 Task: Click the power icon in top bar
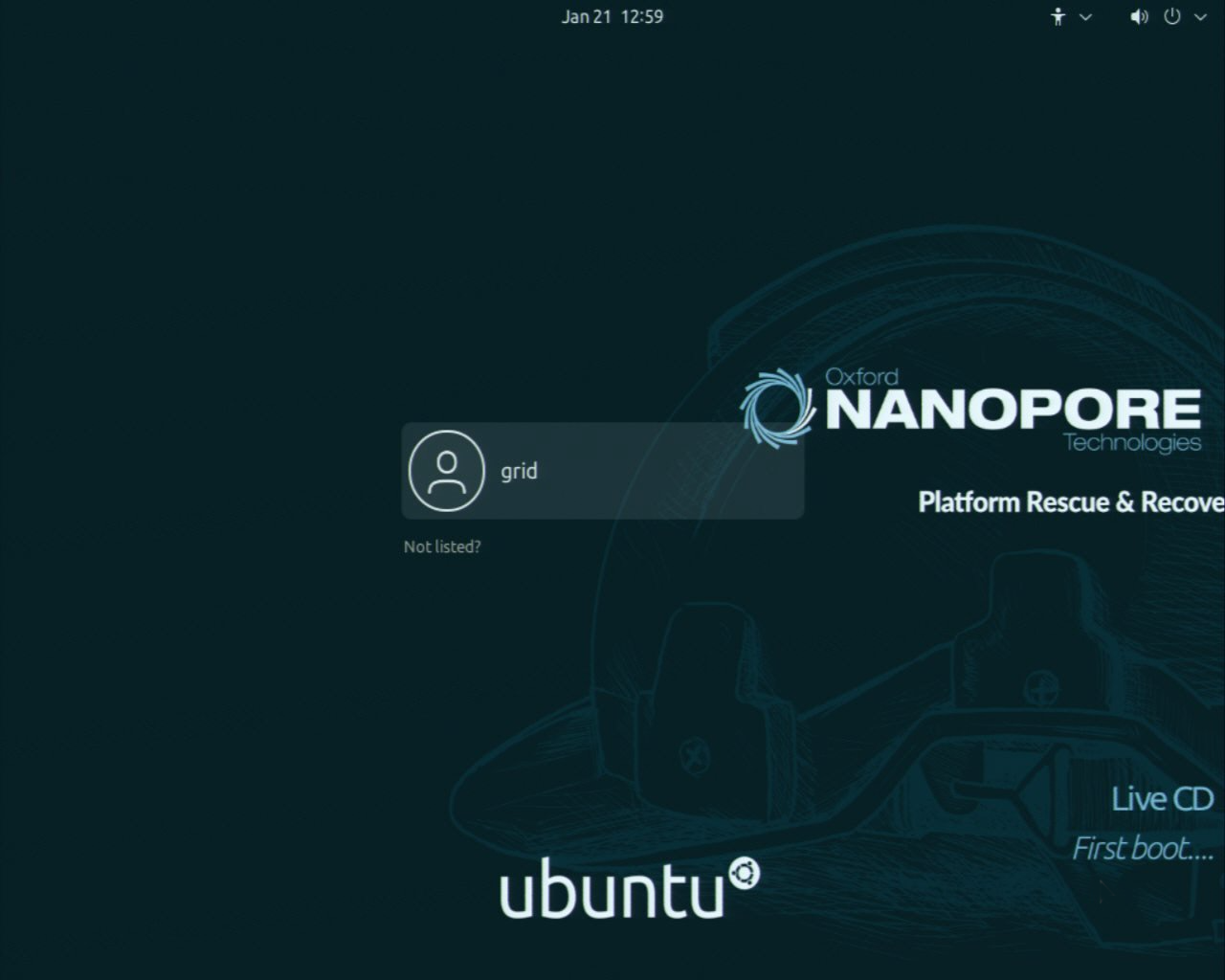point(1171,16)
